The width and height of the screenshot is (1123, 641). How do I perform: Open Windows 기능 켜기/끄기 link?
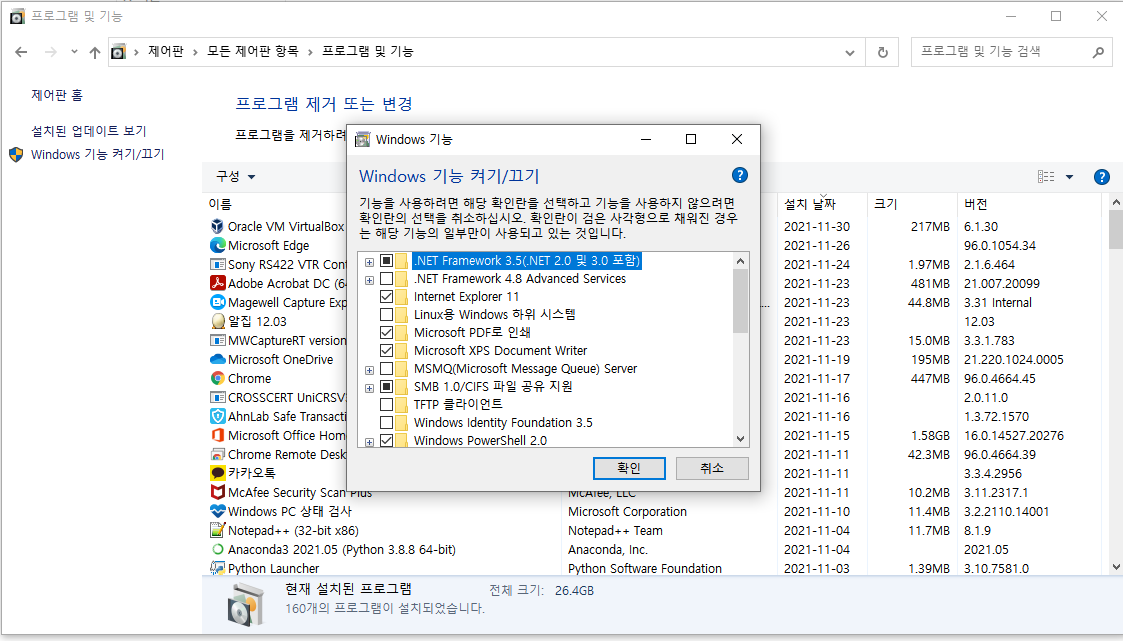pos(97,155)
